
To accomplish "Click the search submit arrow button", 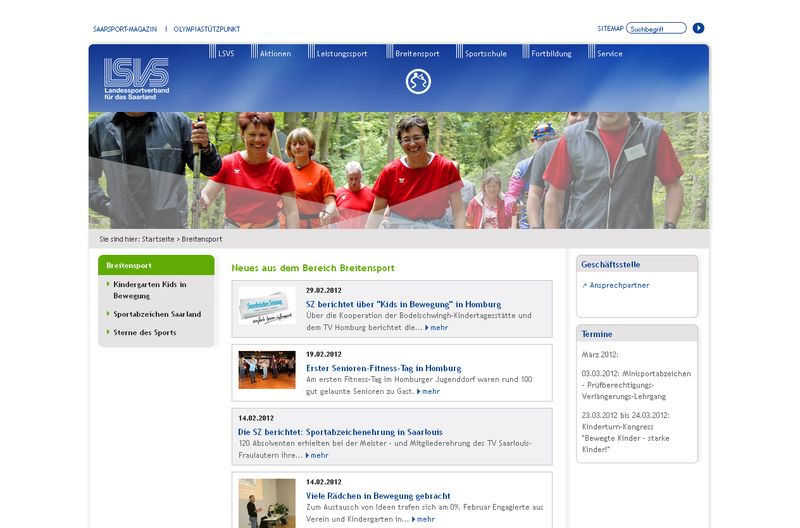I will click(x=699, y=28).
